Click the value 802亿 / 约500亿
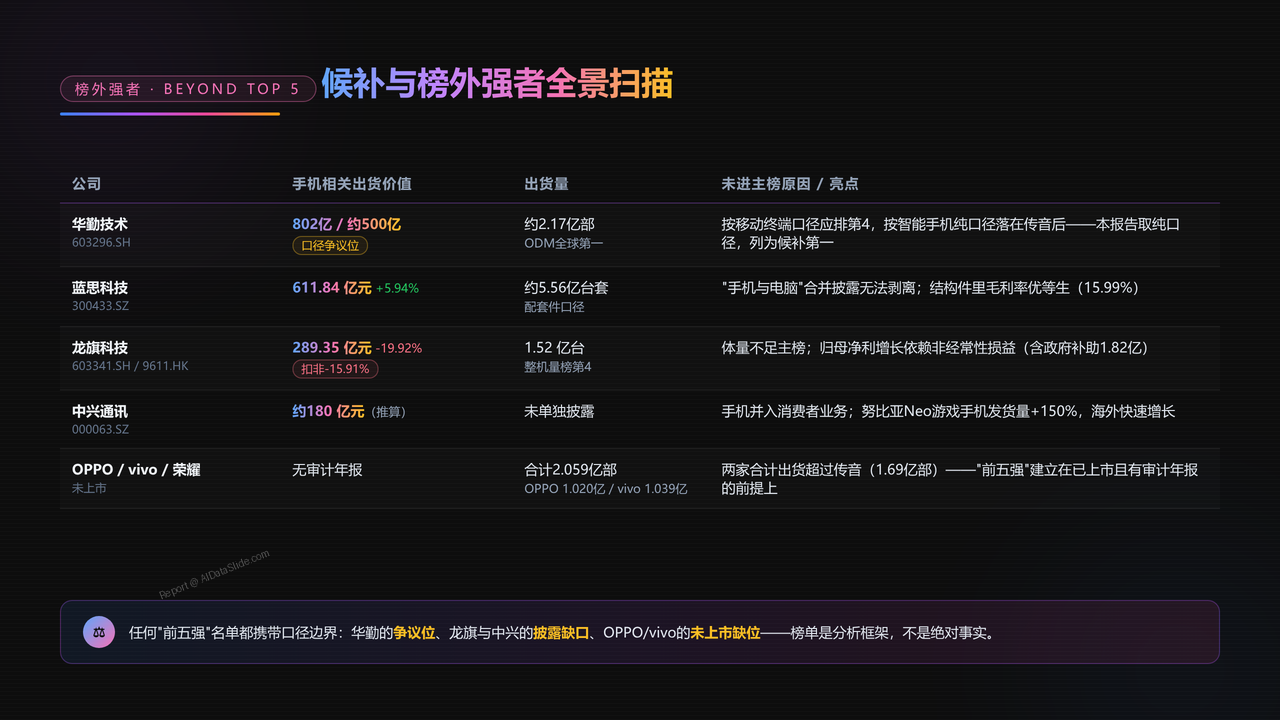The image size is (1280, 720). (346, 224)
